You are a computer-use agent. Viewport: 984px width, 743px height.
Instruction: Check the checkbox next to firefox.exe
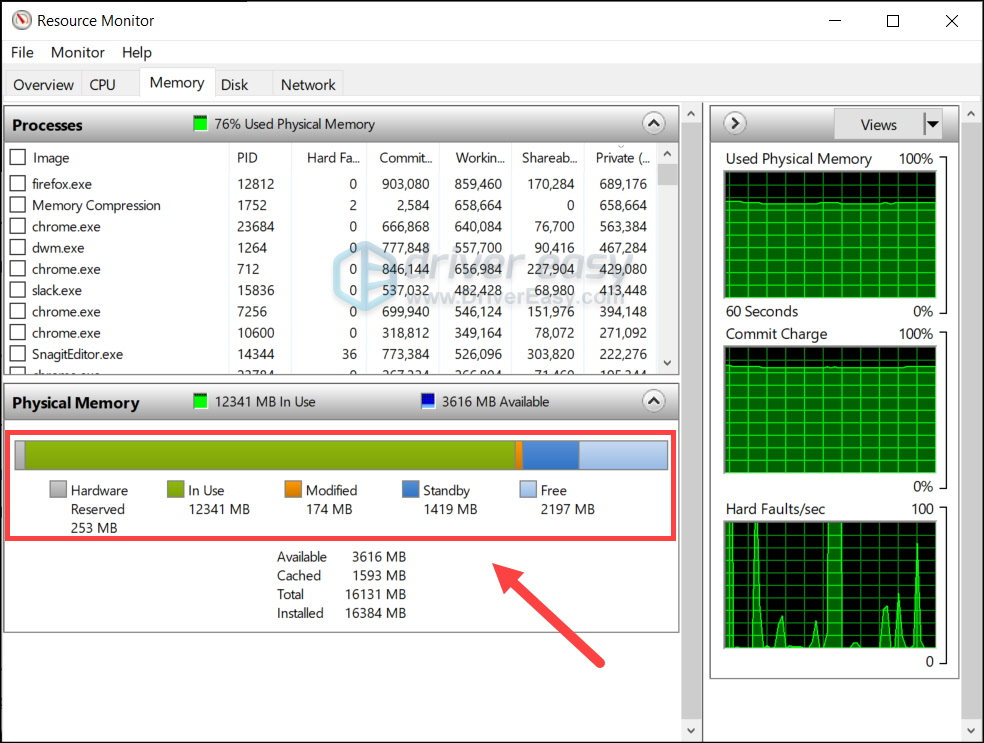[x=16, y=184]
